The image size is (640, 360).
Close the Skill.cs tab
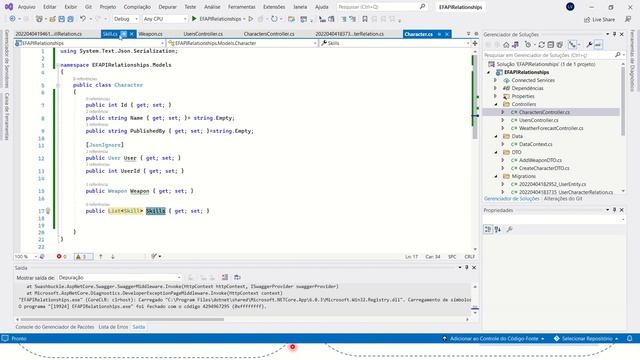[132, 34]
